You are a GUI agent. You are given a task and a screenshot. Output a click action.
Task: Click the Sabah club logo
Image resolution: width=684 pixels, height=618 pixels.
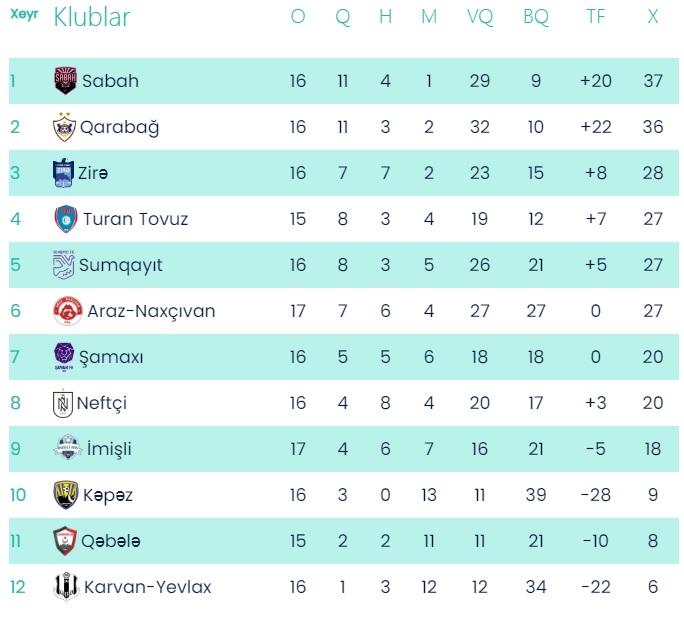pos(65,81)
